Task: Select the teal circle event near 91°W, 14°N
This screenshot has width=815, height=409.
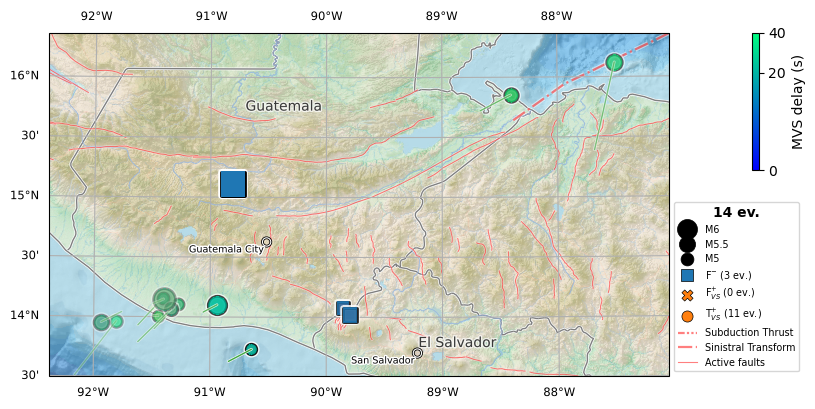Action: click(x=217, y=305)
